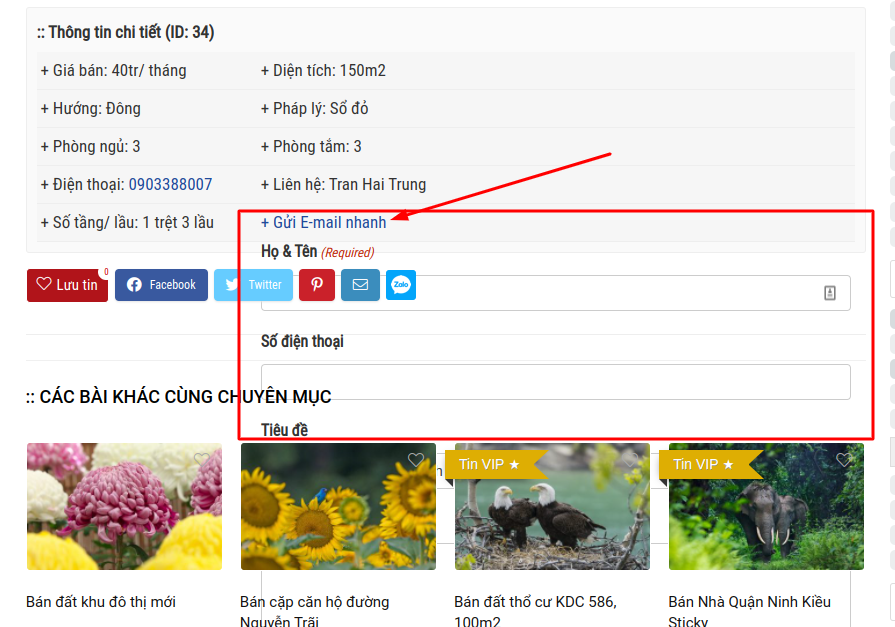This screenshot has height=627, width=895.
Task: Click the contact autofill icon in name field
Action: pyautogui.click(x=830, y=293)
